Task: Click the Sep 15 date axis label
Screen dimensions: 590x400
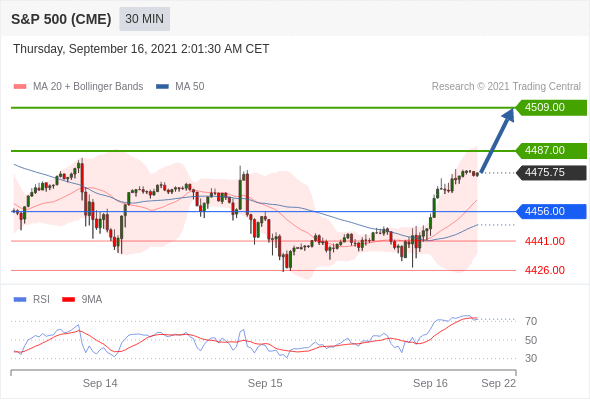Action: 265,383
